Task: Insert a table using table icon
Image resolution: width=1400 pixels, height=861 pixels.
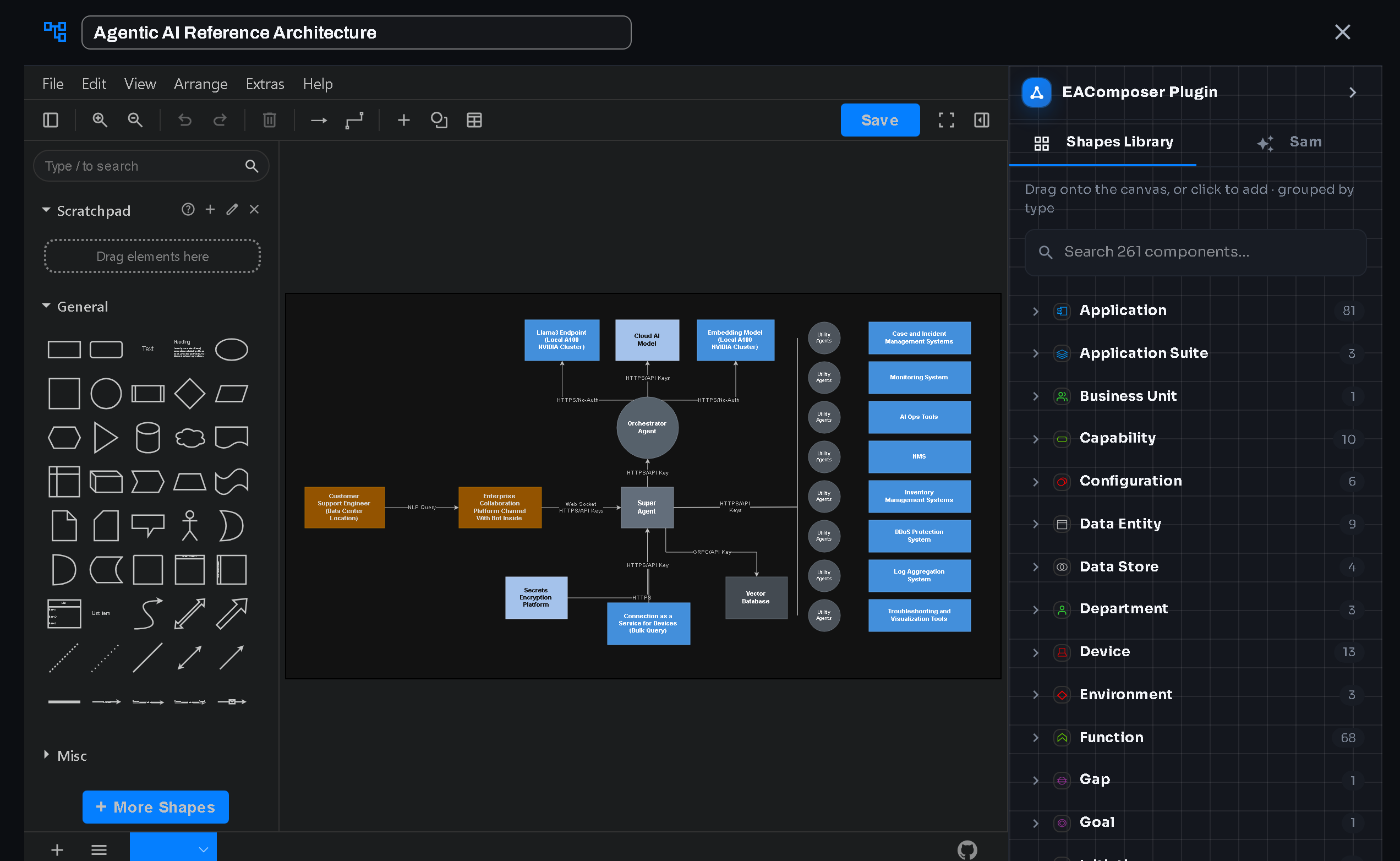Action: 474,120
